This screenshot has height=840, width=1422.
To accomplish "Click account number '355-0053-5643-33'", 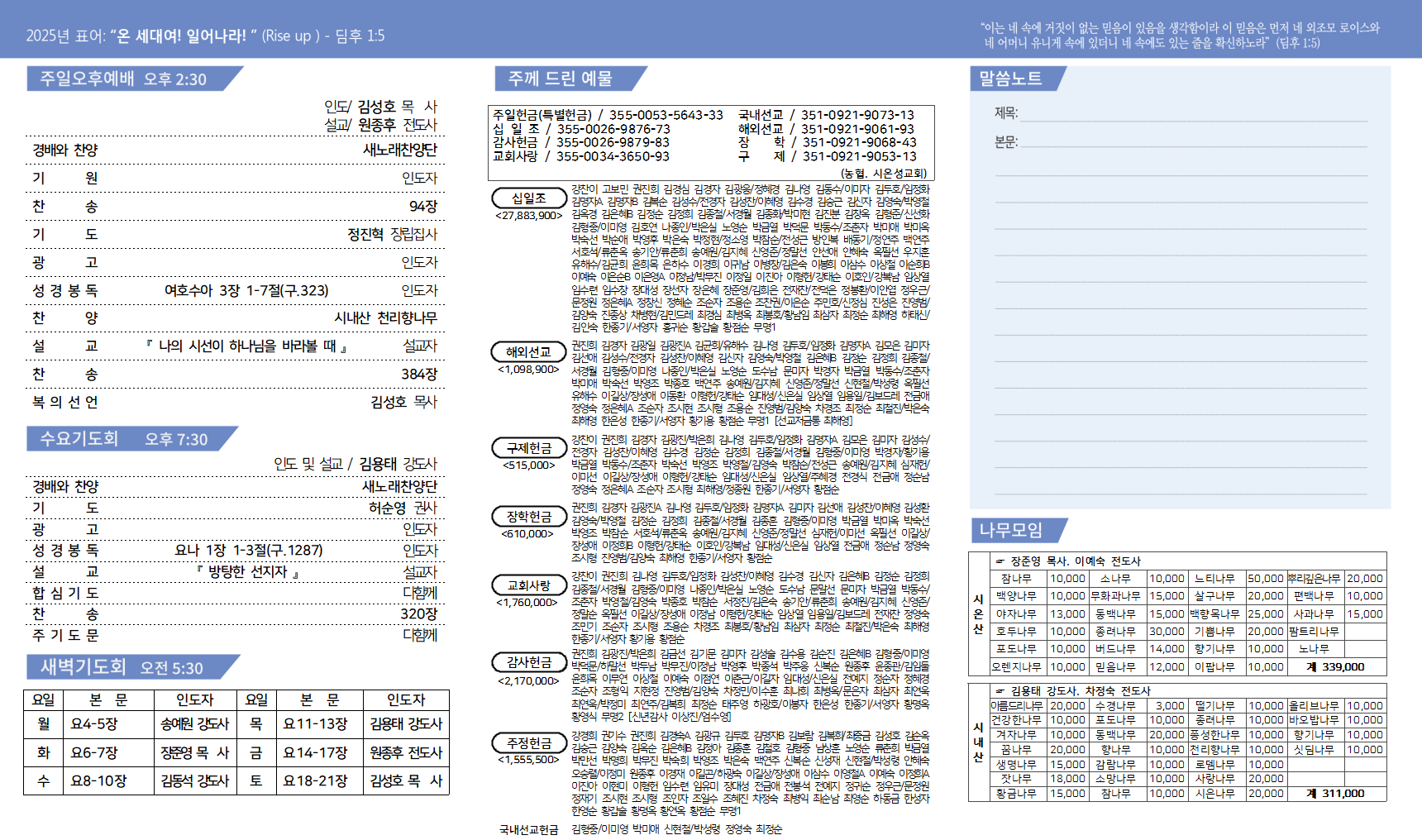I will [x=666, y=115].
